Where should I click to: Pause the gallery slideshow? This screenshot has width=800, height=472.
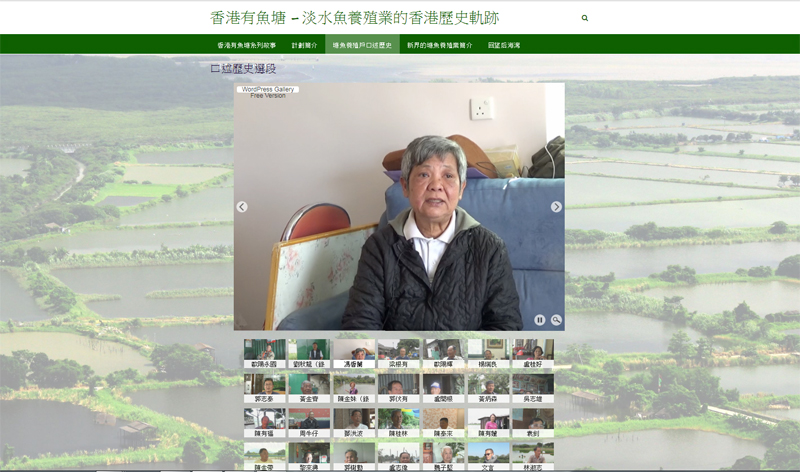540,320
